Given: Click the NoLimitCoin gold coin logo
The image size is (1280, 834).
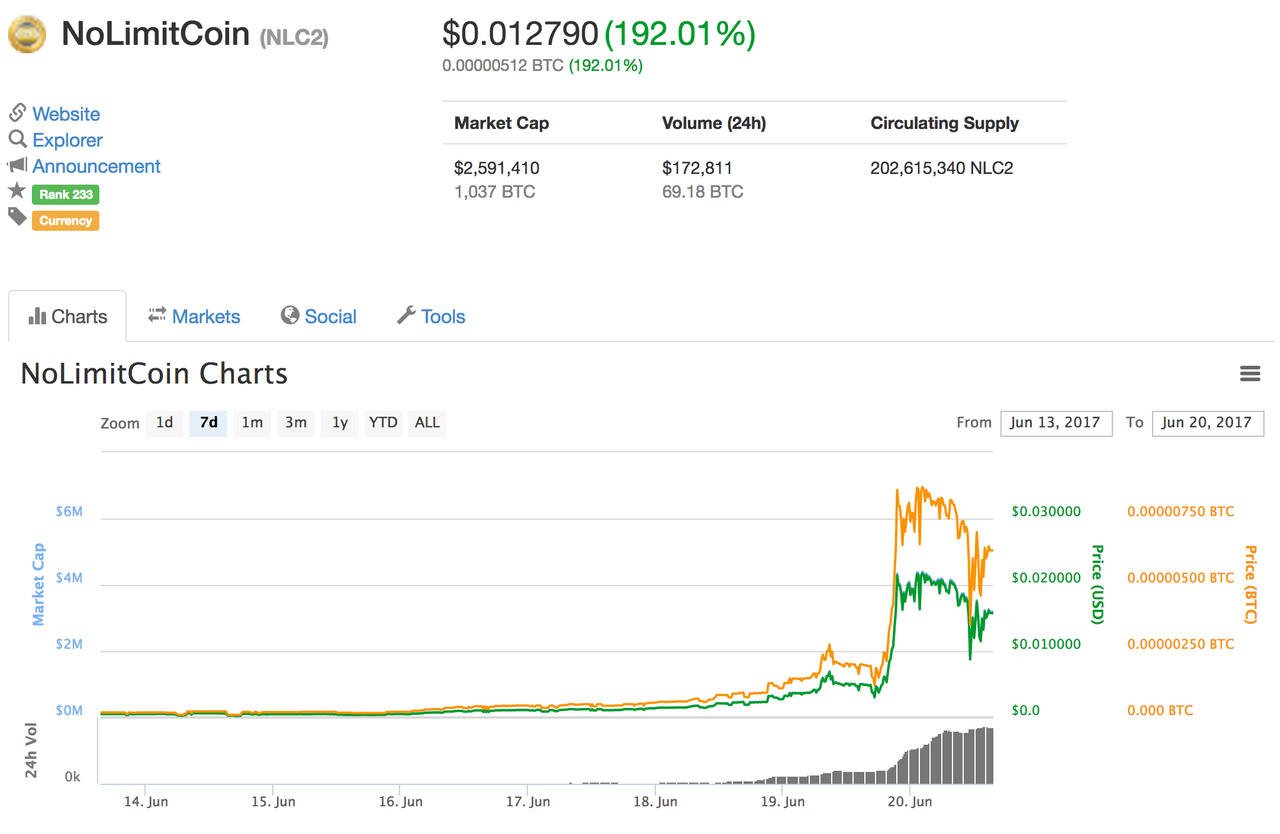Looking at the screenshot, I should click(x=27, y=35).
